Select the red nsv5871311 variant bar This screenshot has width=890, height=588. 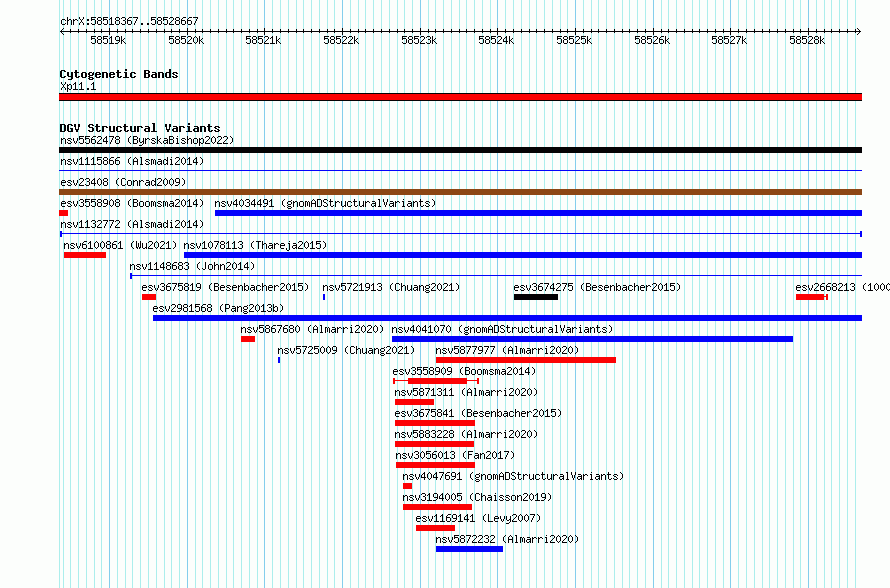click(414, 402)
